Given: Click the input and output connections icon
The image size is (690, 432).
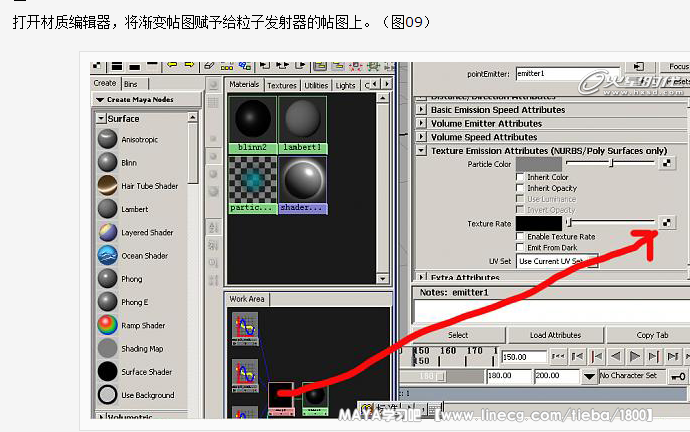Looking at the screenshot, I should click(282, 66).
